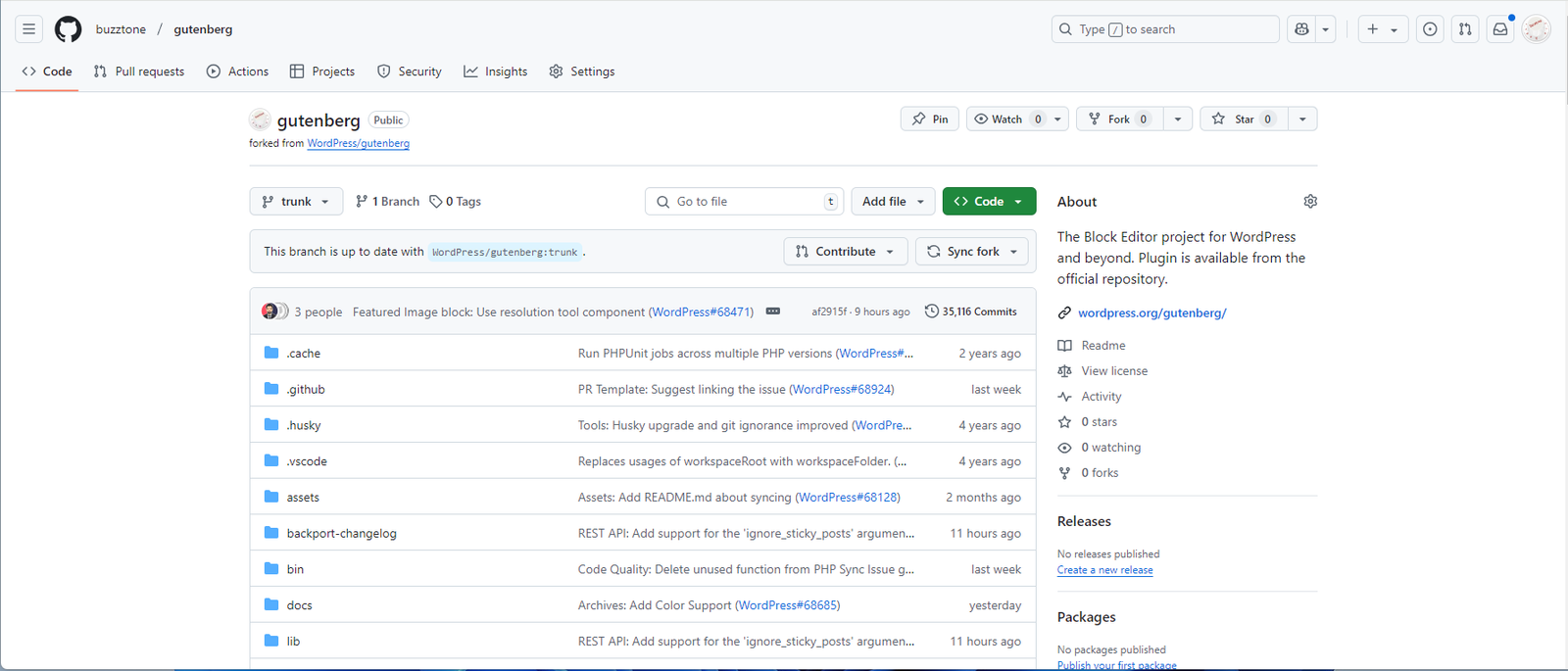Open the Copilot chat icon

tap(1301, 29)
